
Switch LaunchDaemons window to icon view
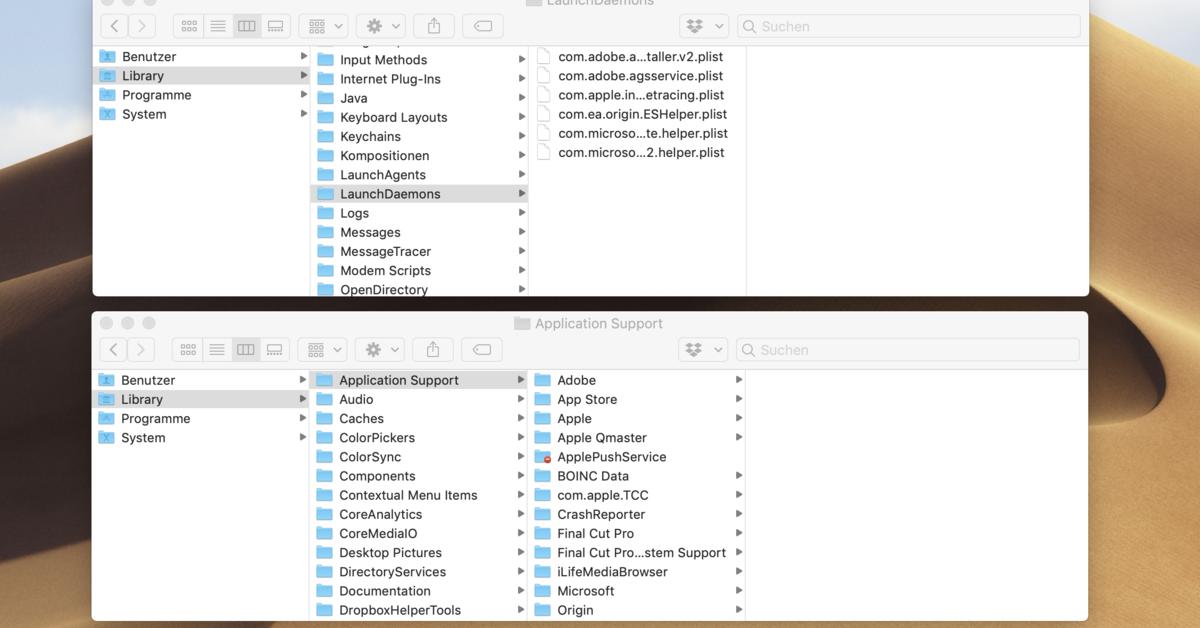tap(188, 26)
